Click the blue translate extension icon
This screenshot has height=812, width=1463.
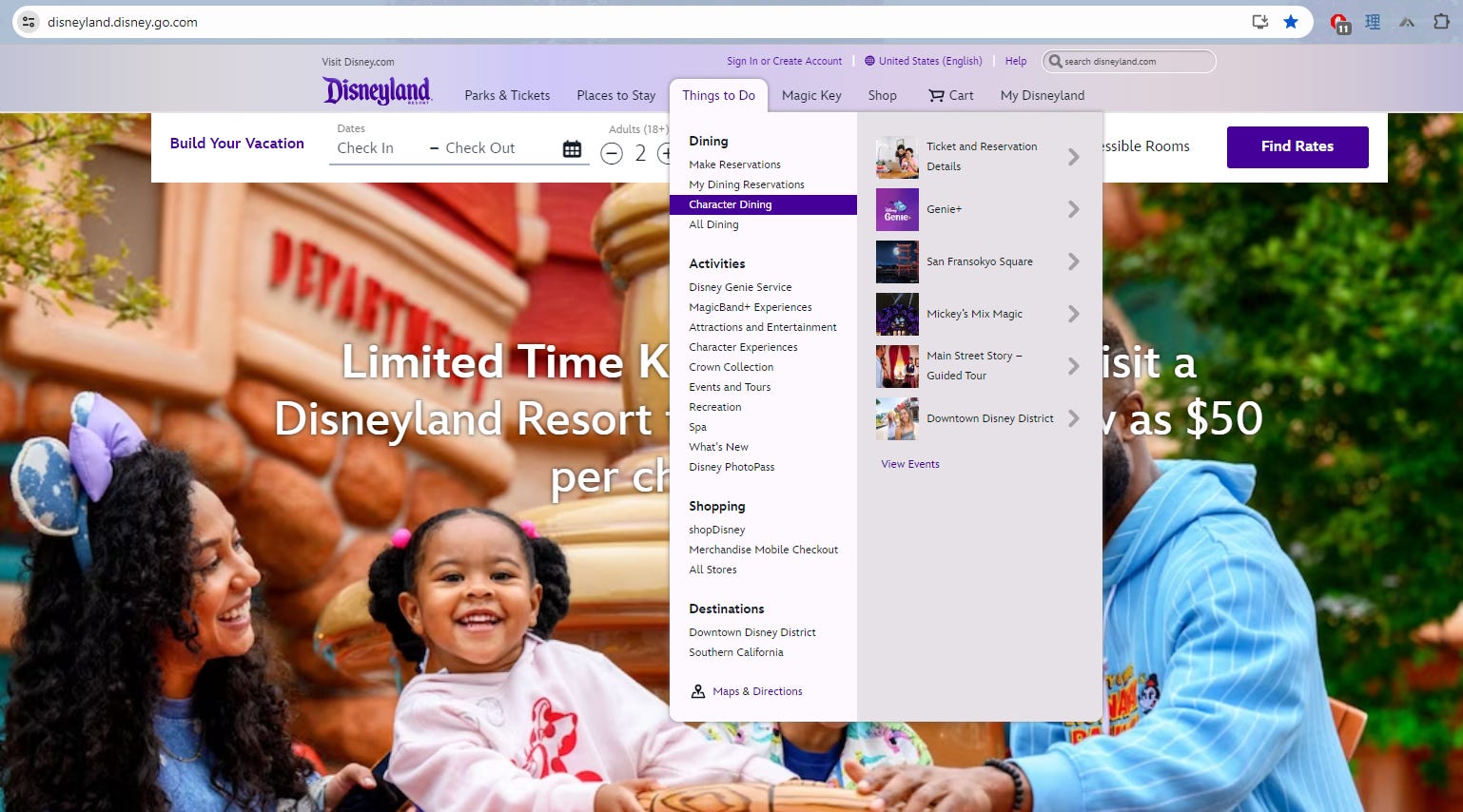[x=1373, y=22]
